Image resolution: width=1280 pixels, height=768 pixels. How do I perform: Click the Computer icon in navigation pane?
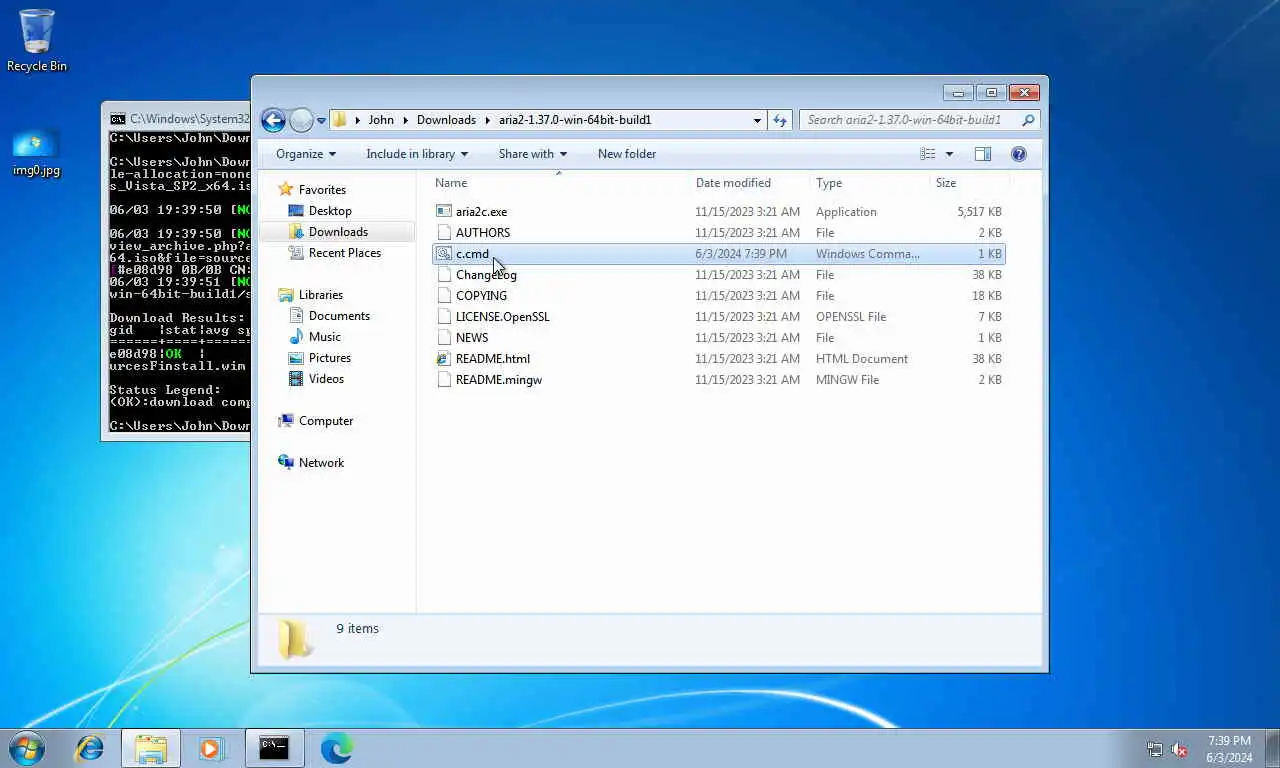coord(286,421)
